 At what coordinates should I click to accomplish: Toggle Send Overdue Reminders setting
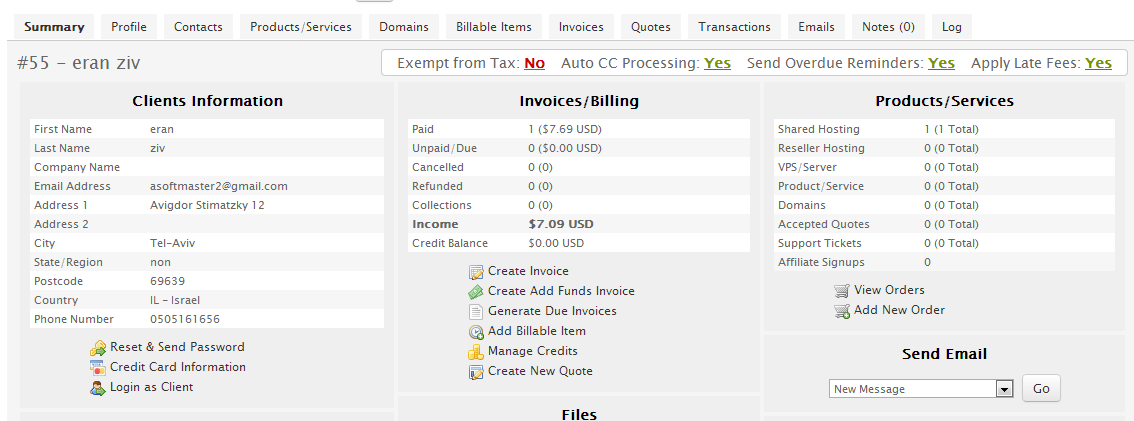[941, 63]
